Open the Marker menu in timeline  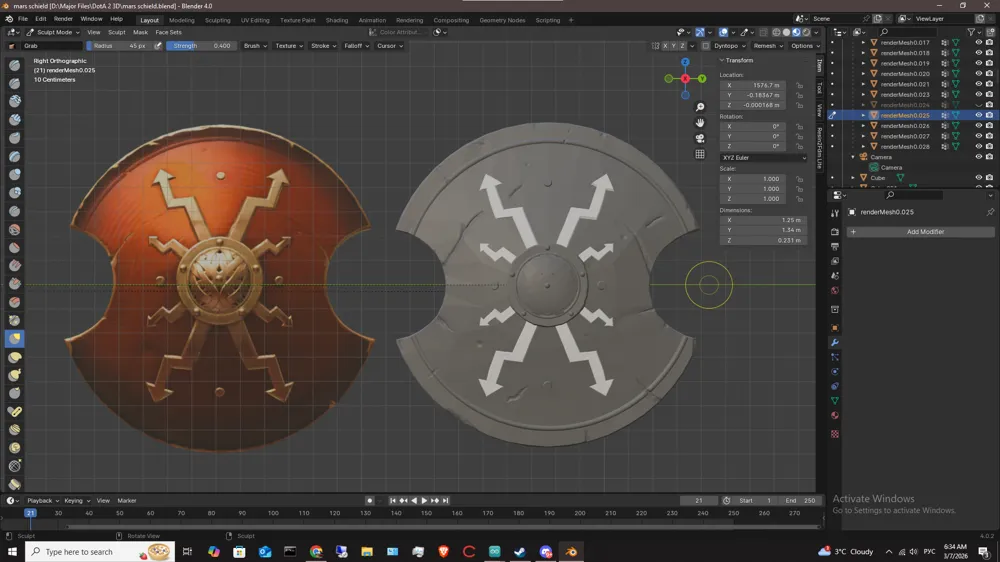click(127, 501)
